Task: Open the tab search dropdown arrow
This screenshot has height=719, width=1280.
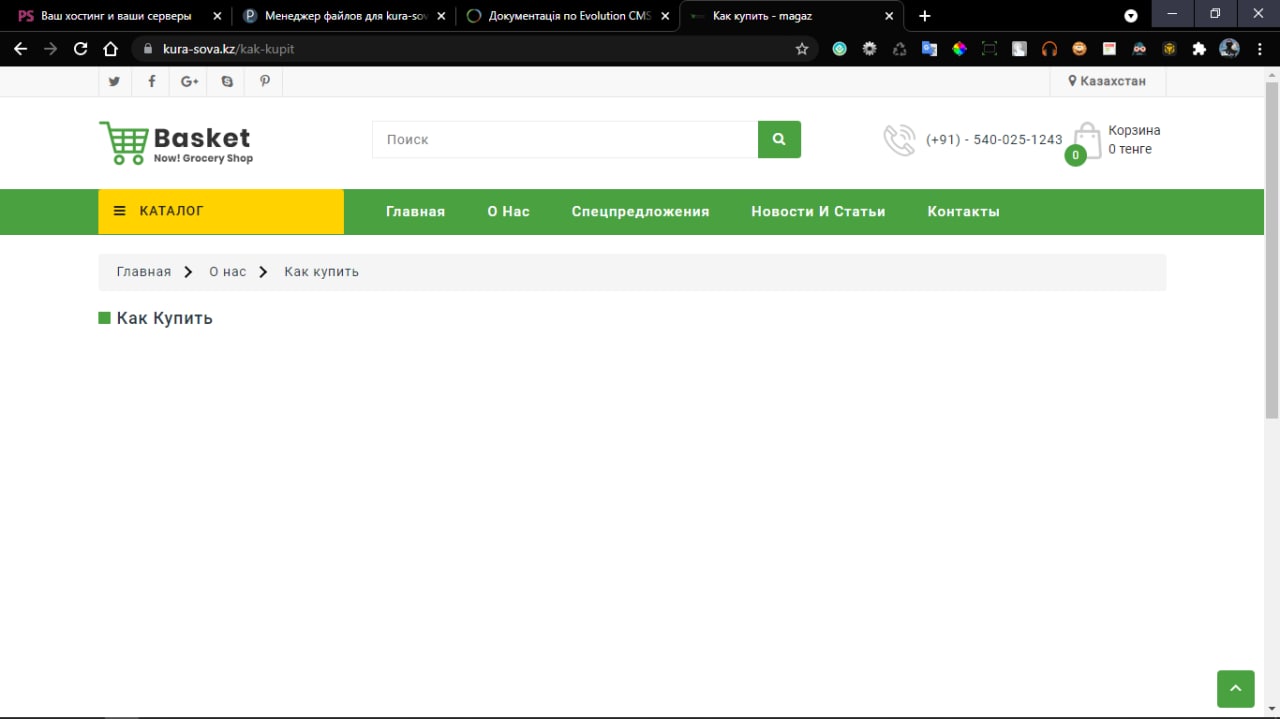Action: click(x=1131, y=16)
